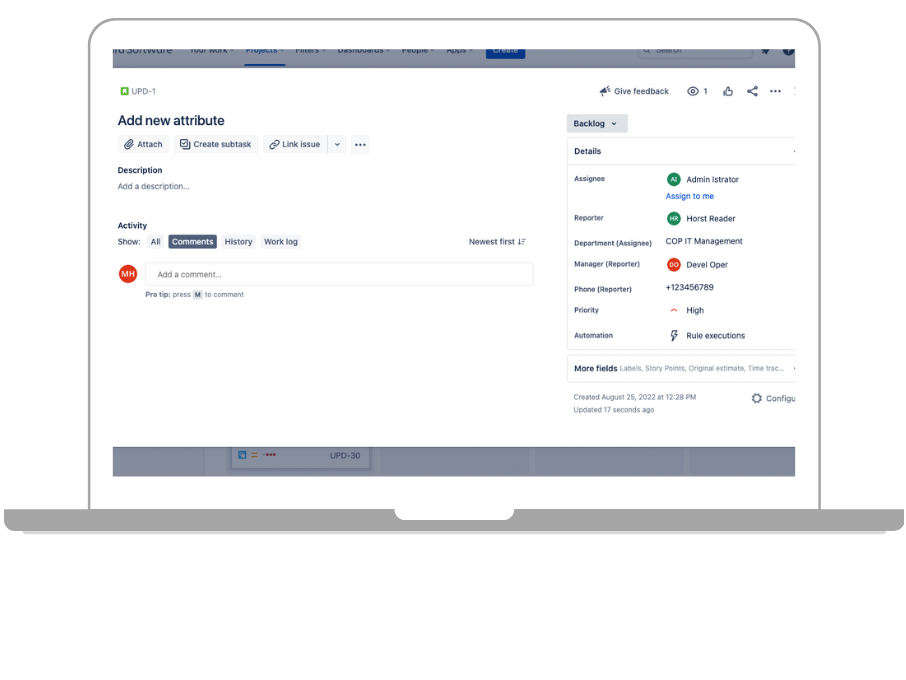Screen dimensions: 906x680
Task: Click manager Devel Oper
Action: tap(707, 265)
